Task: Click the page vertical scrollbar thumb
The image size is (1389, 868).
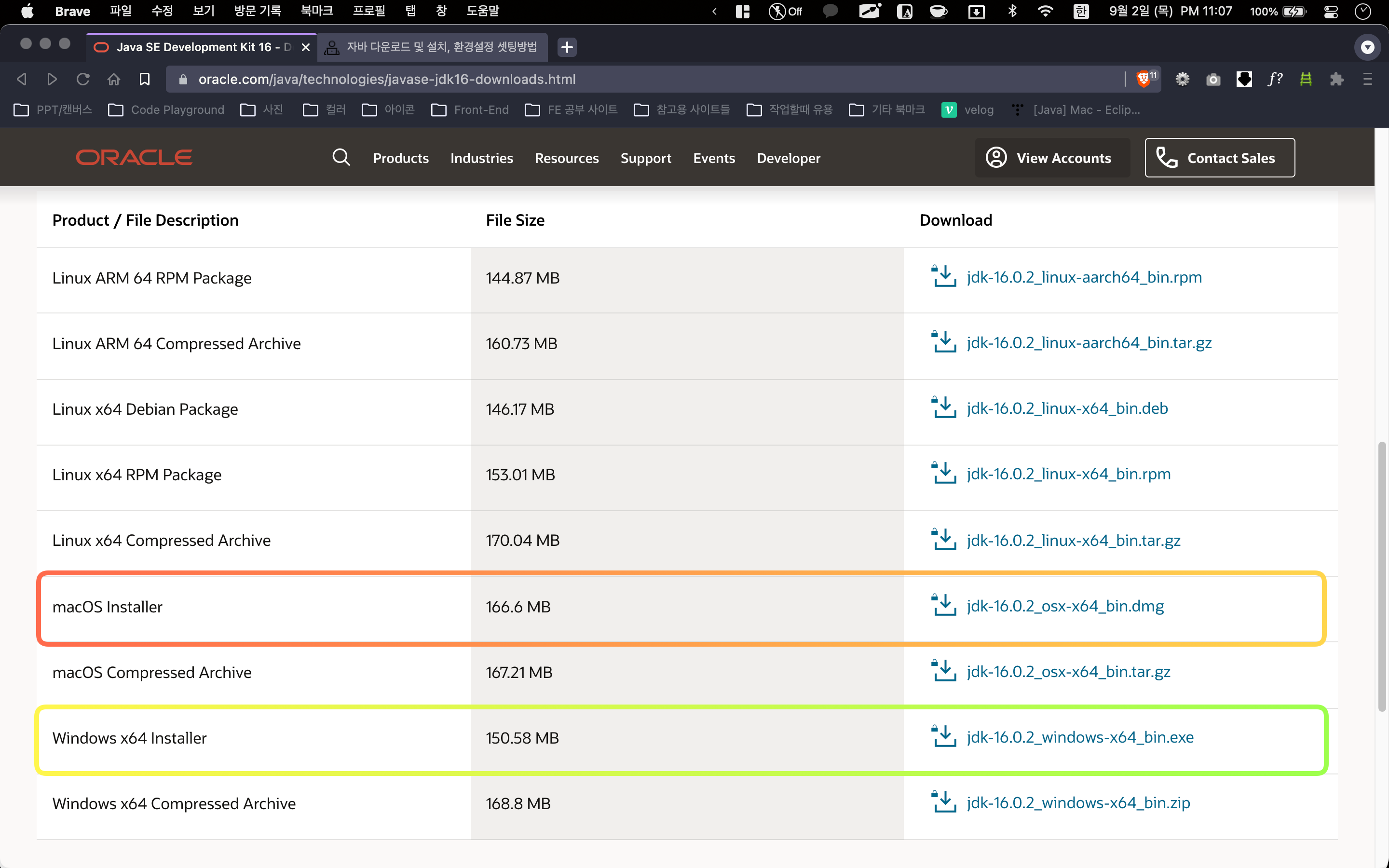Action: coord(1382,577)
